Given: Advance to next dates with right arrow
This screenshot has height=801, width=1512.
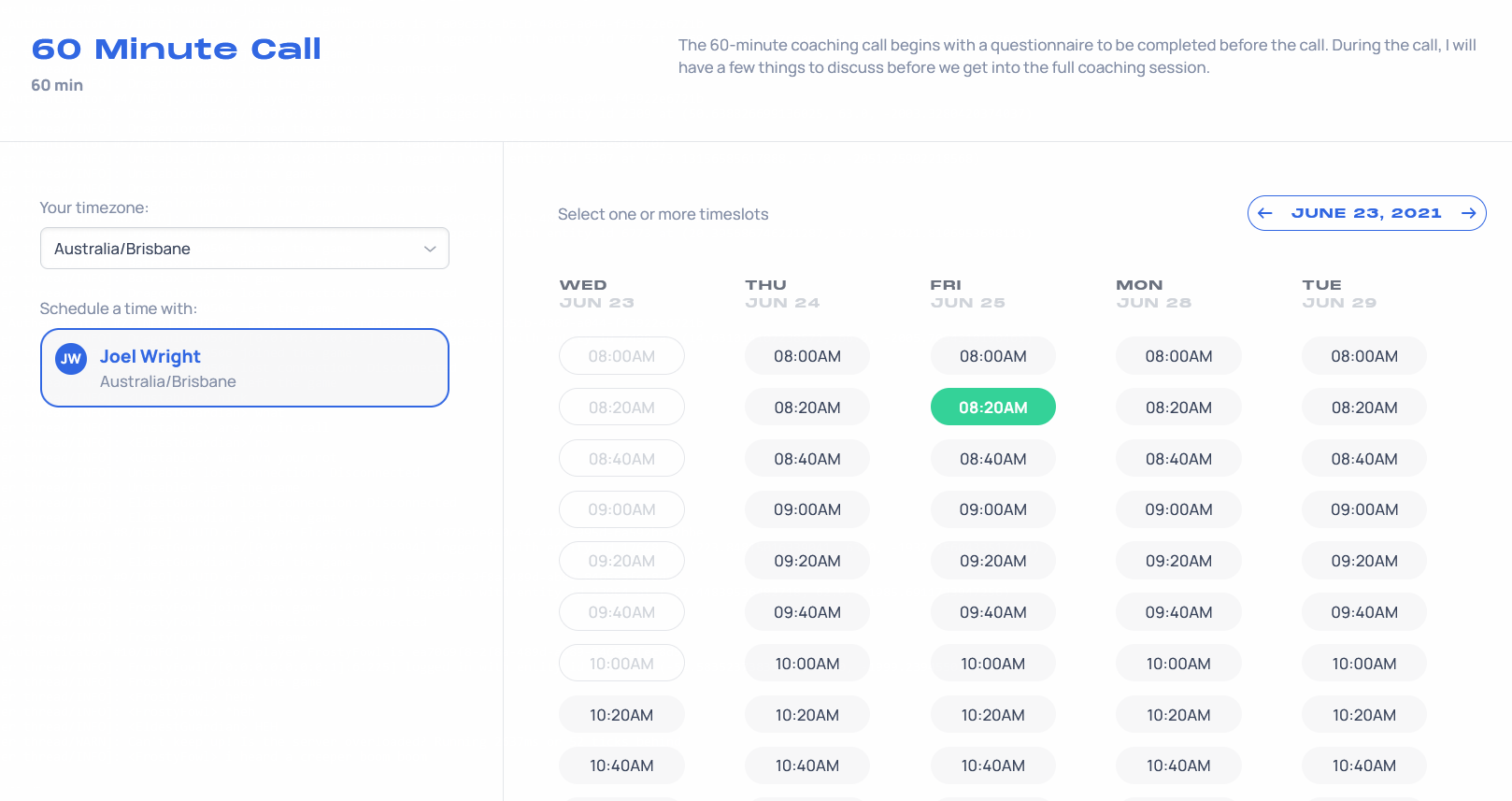Looking at the screenshot, I should click(1468, 213).
